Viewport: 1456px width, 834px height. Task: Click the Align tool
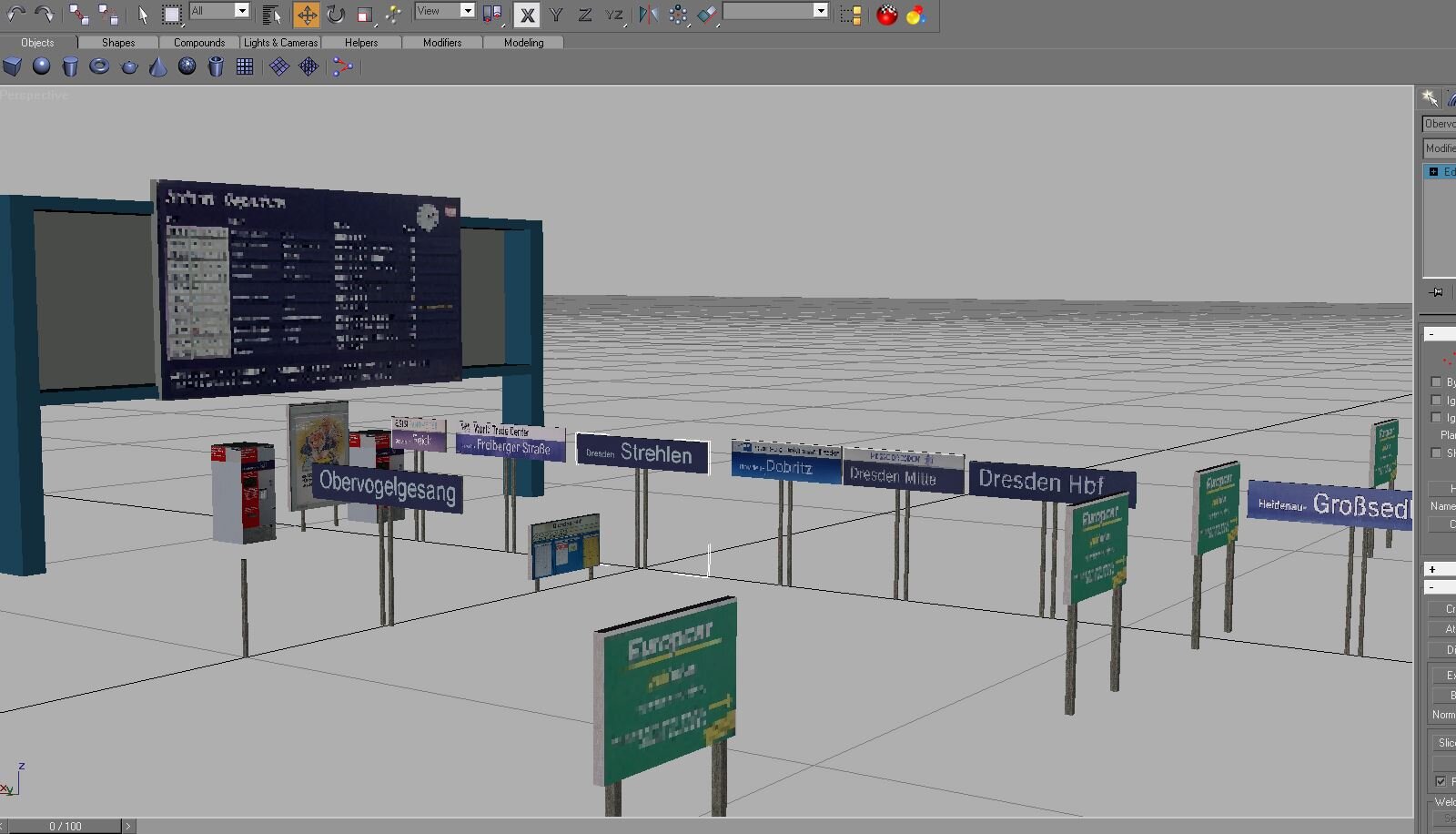707,15
